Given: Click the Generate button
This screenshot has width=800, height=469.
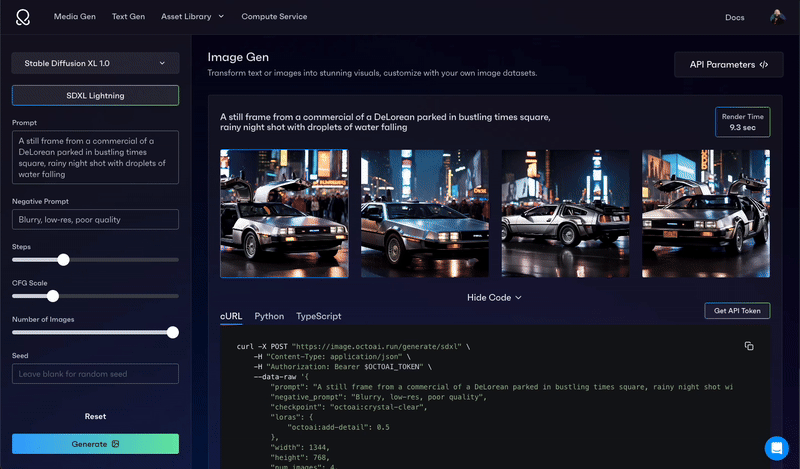Looking at the screenshot, I should [95, 443].
